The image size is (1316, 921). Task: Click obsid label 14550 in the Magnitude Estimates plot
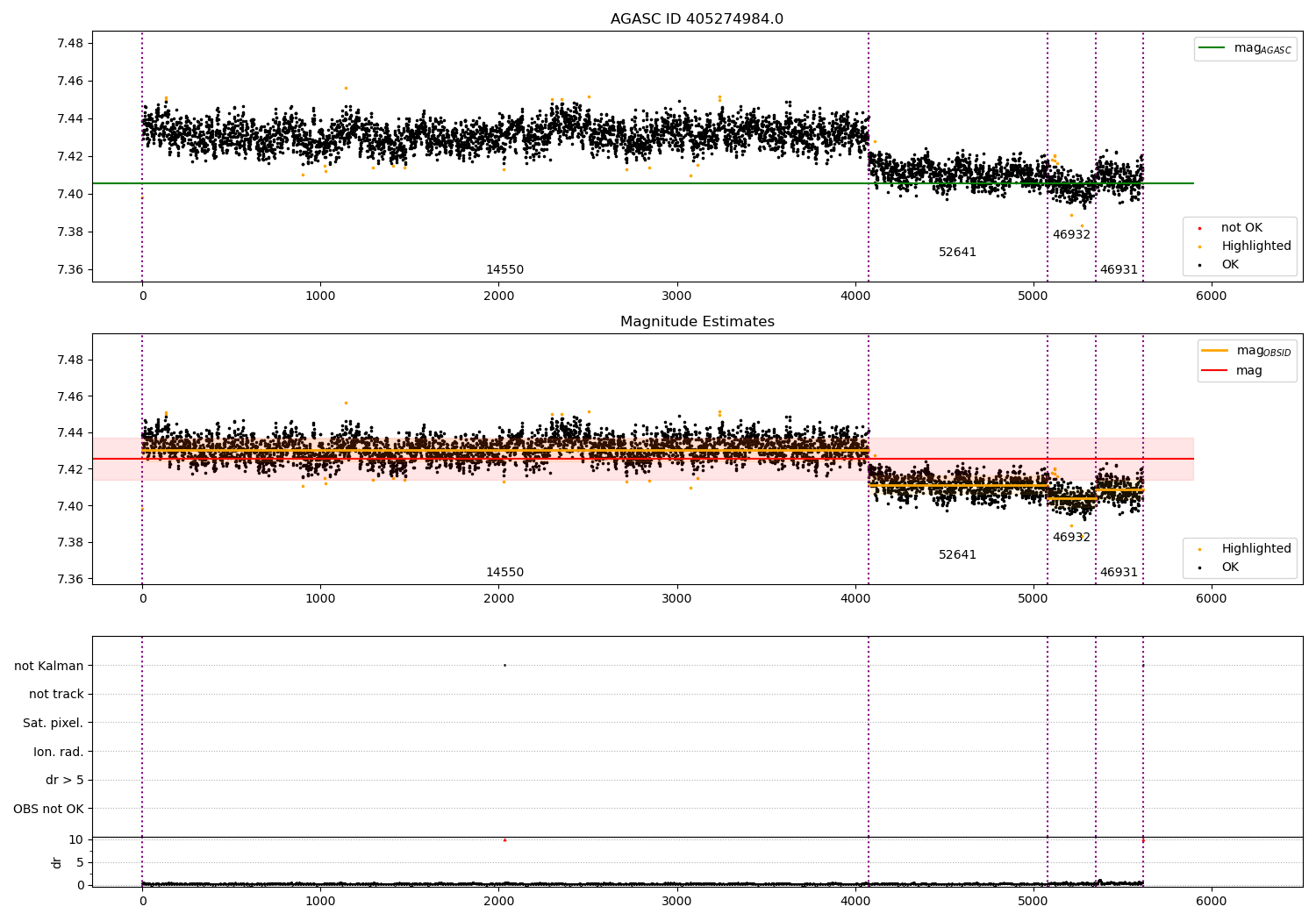point(504,573)
